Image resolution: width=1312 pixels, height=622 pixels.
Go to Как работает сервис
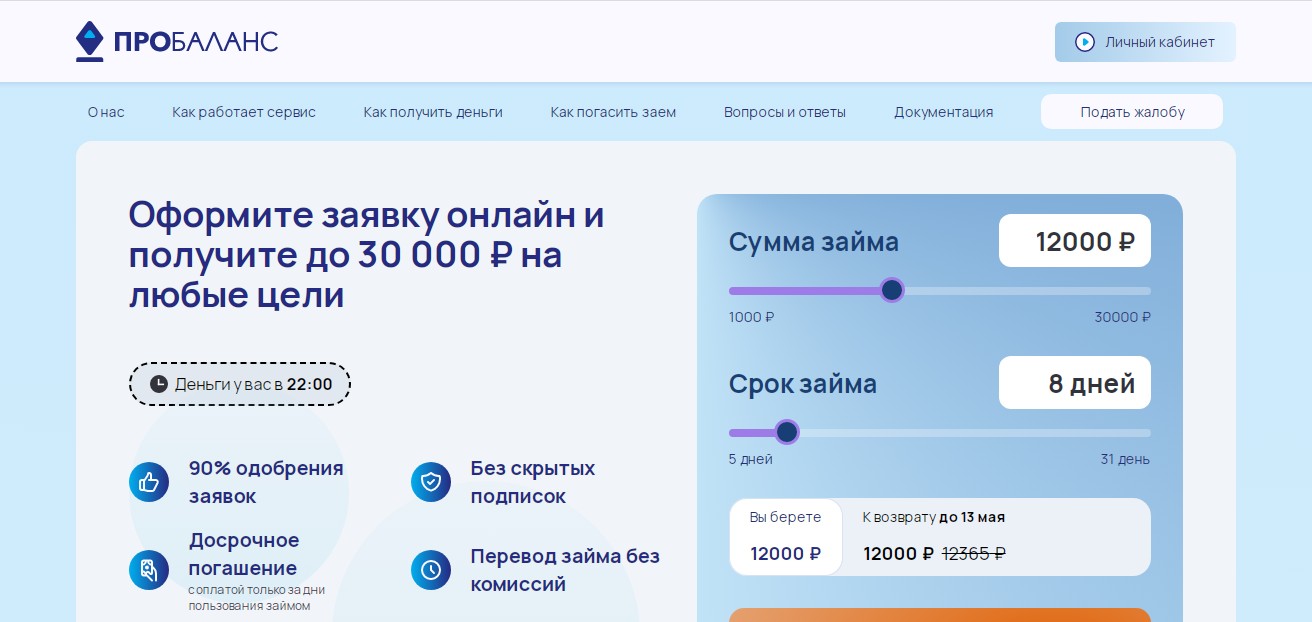click(x=244, y=112)
